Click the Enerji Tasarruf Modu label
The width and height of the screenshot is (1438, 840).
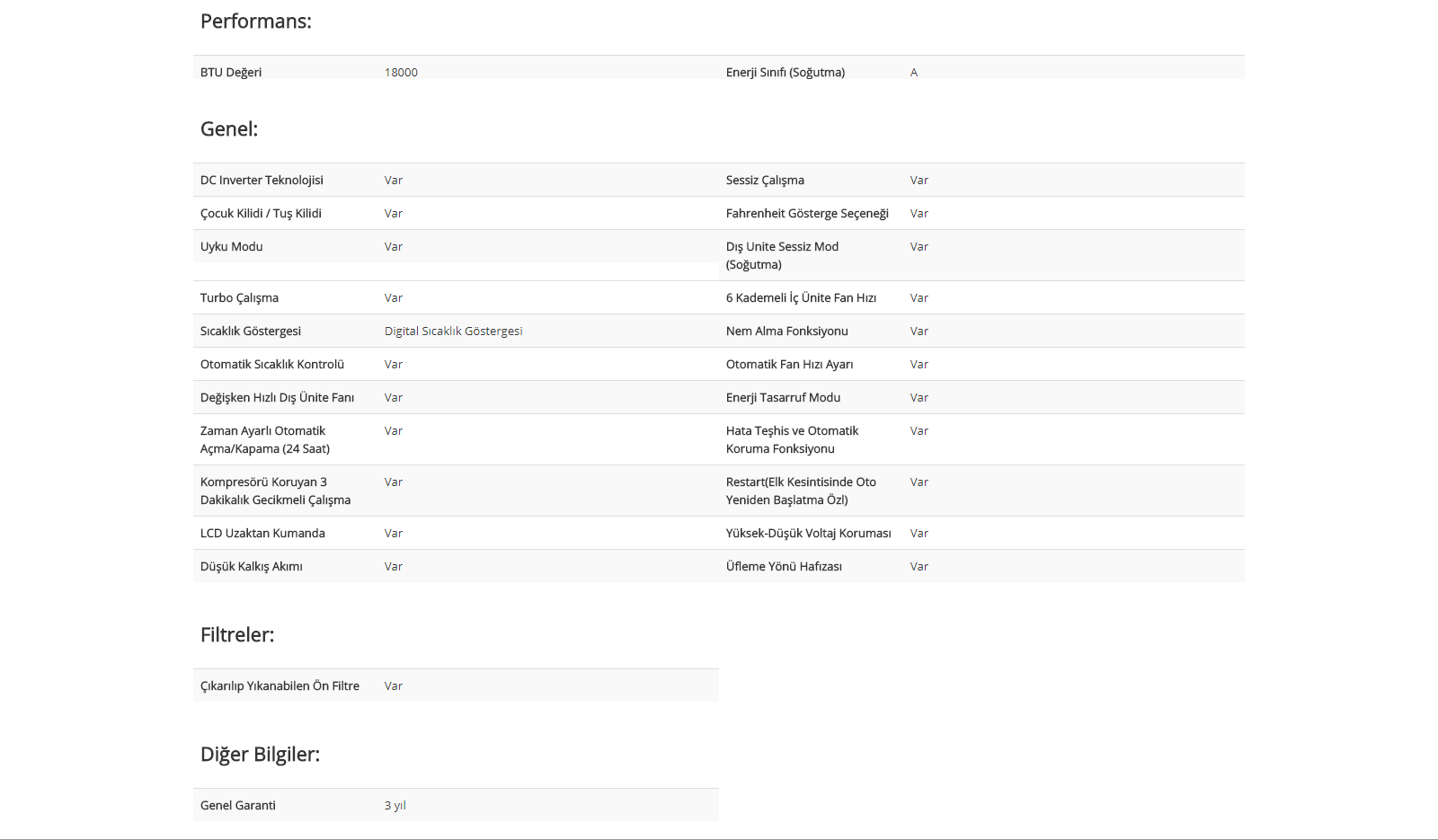784,397
